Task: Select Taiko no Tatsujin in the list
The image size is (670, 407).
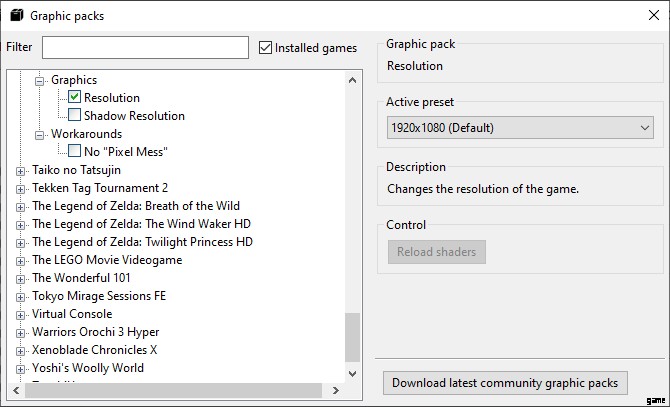Action: (x=76, y=170)
